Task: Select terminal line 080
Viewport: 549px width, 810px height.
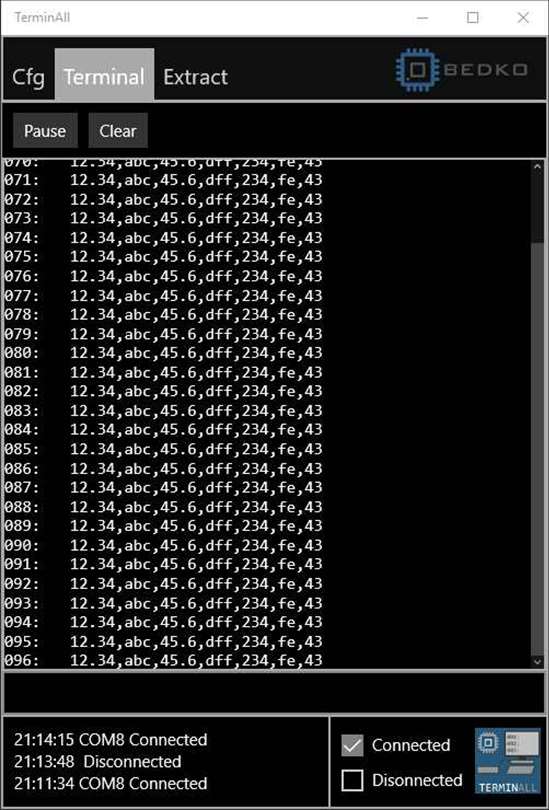Action: coord(163,353)
